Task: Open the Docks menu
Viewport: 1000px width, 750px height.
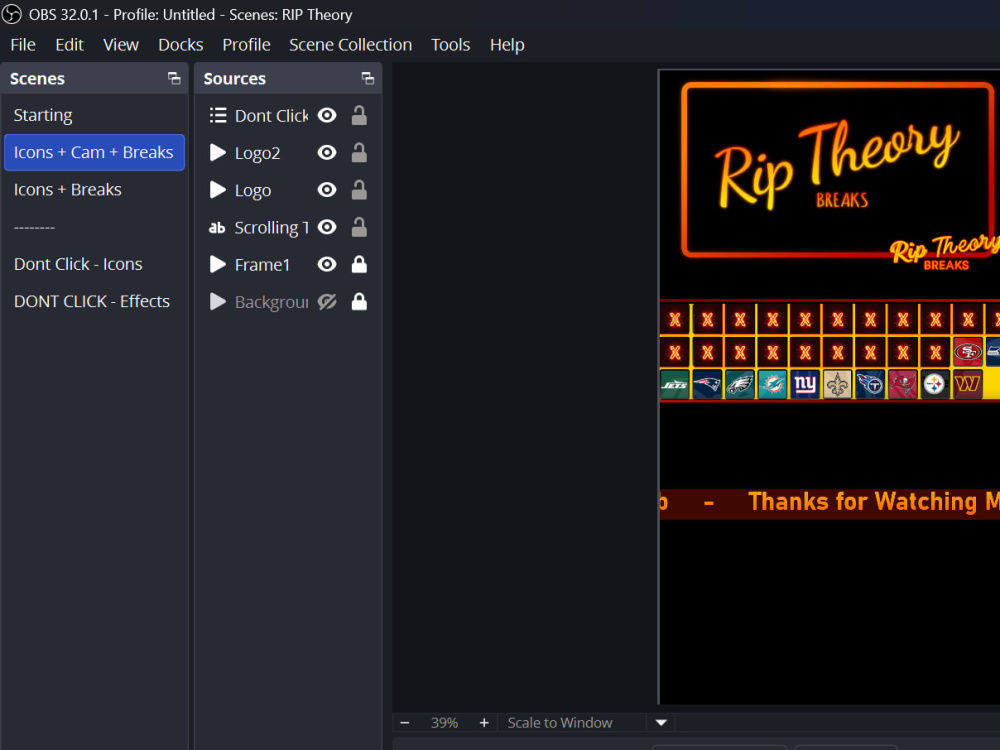Action: tap(180, 45)
